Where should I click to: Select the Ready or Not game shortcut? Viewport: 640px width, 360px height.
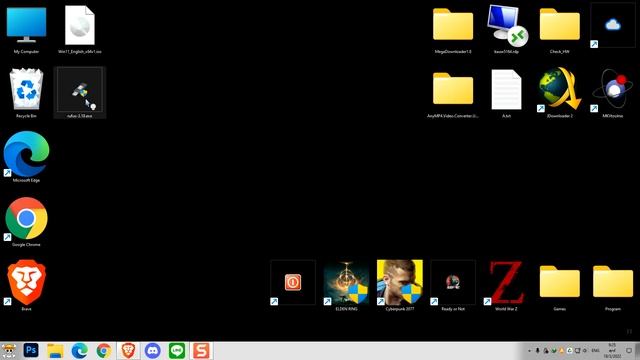pyautogui.click(x=453, y=282)
